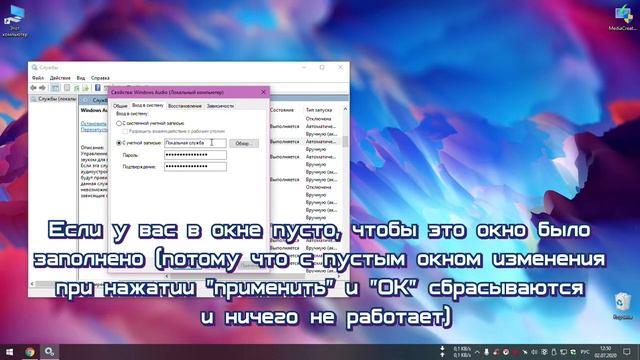Click the Properties icon in Services toolbar

pyautogui.click(x=67, y=88)
